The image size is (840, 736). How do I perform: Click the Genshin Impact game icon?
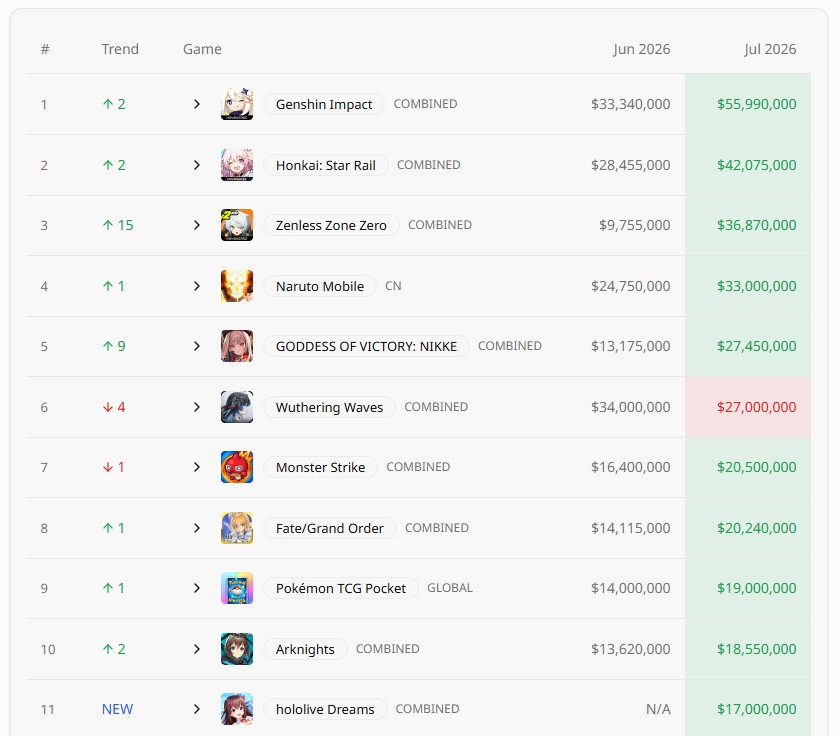pos(237,104)
